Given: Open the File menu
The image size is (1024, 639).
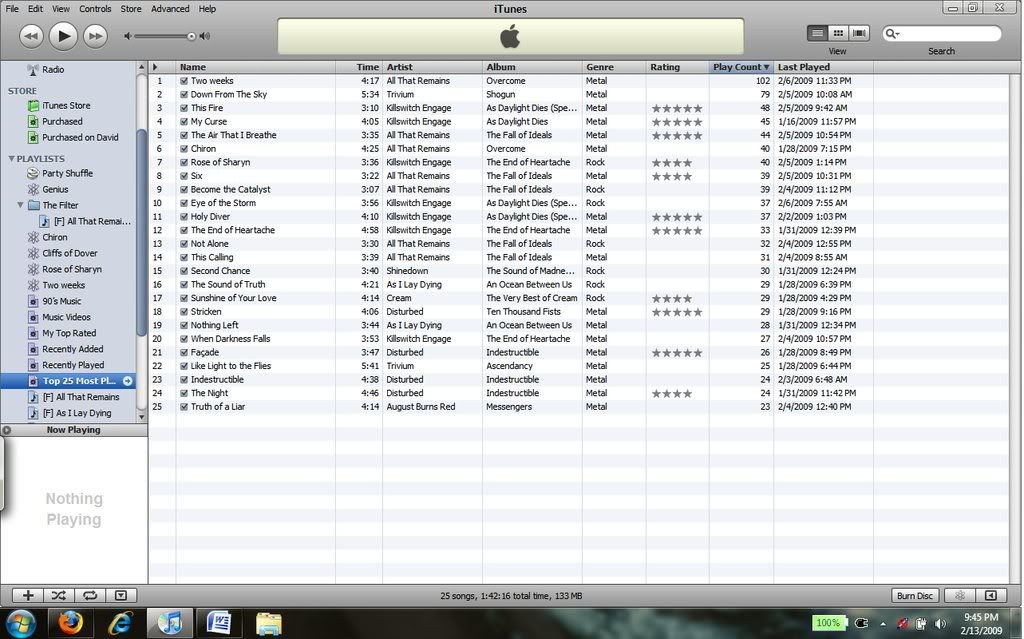Looking at the screenshot, I should pos(12,8).
